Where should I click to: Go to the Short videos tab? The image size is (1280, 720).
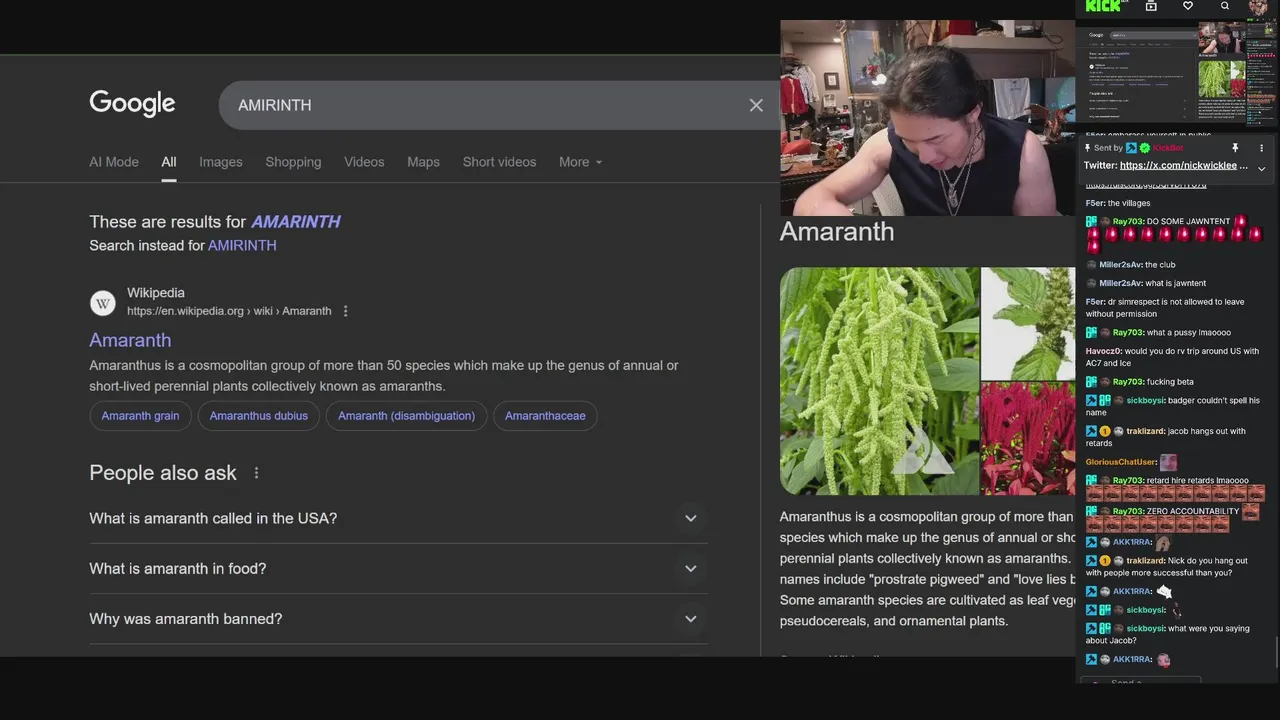point(499,162)
